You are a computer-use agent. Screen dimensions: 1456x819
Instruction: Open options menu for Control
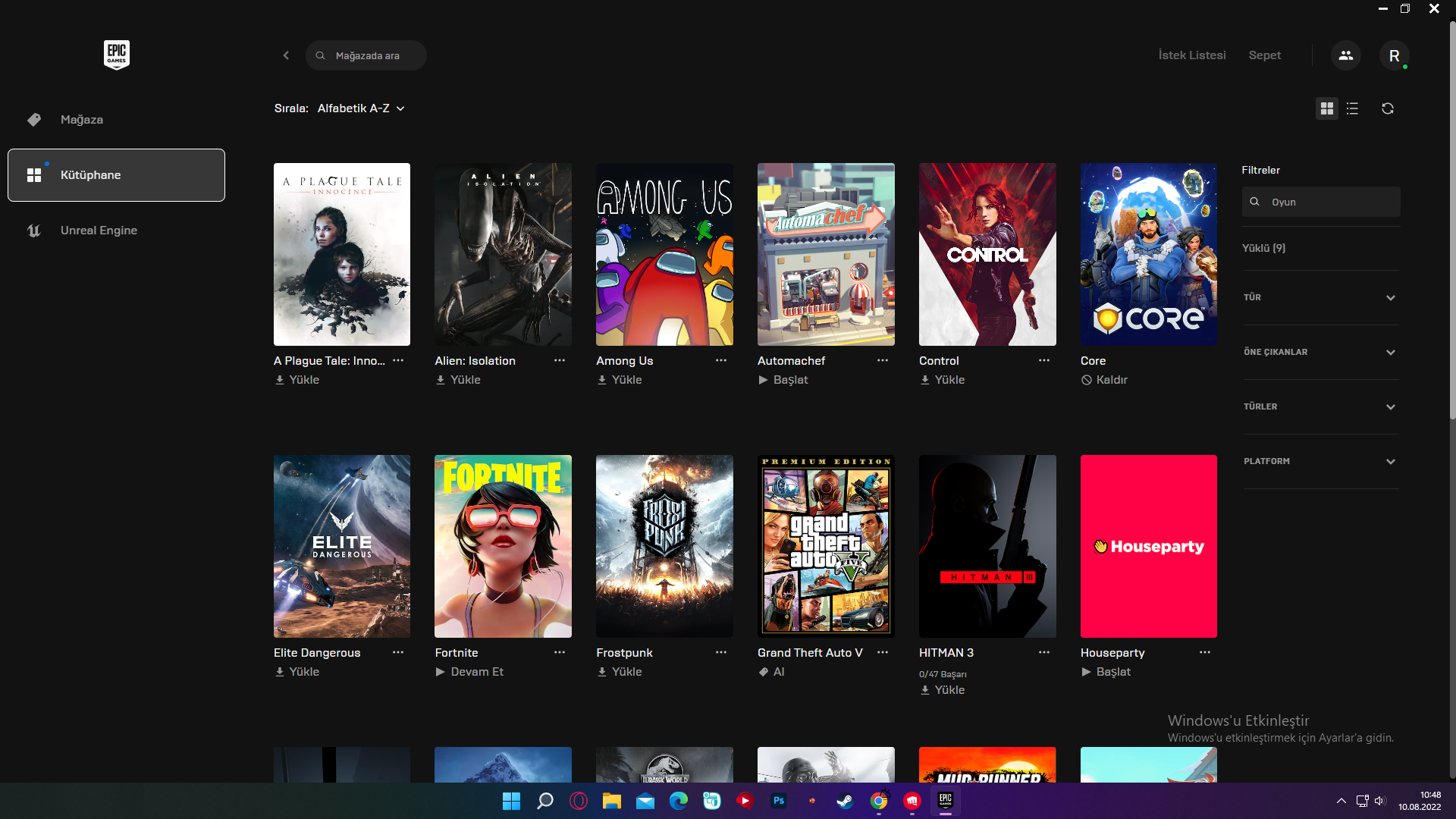[1044, 361]
